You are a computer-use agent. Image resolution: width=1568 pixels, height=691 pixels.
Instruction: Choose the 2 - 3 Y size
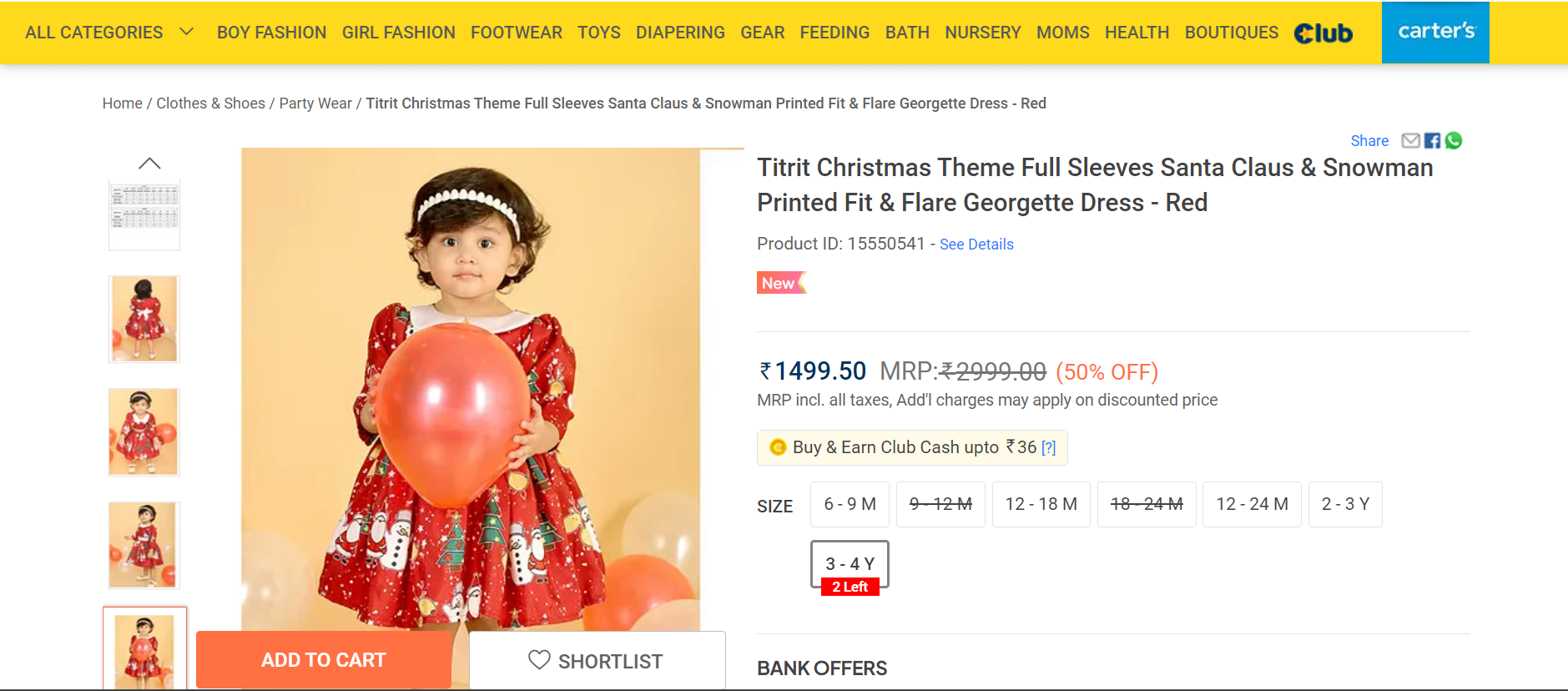(x=1345, y=504)
